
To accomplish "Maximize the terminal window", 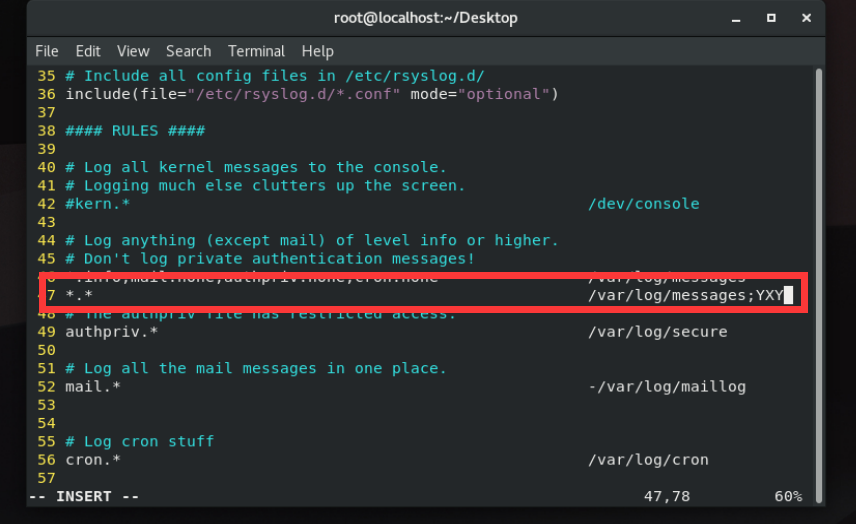I will pos(771,18).
